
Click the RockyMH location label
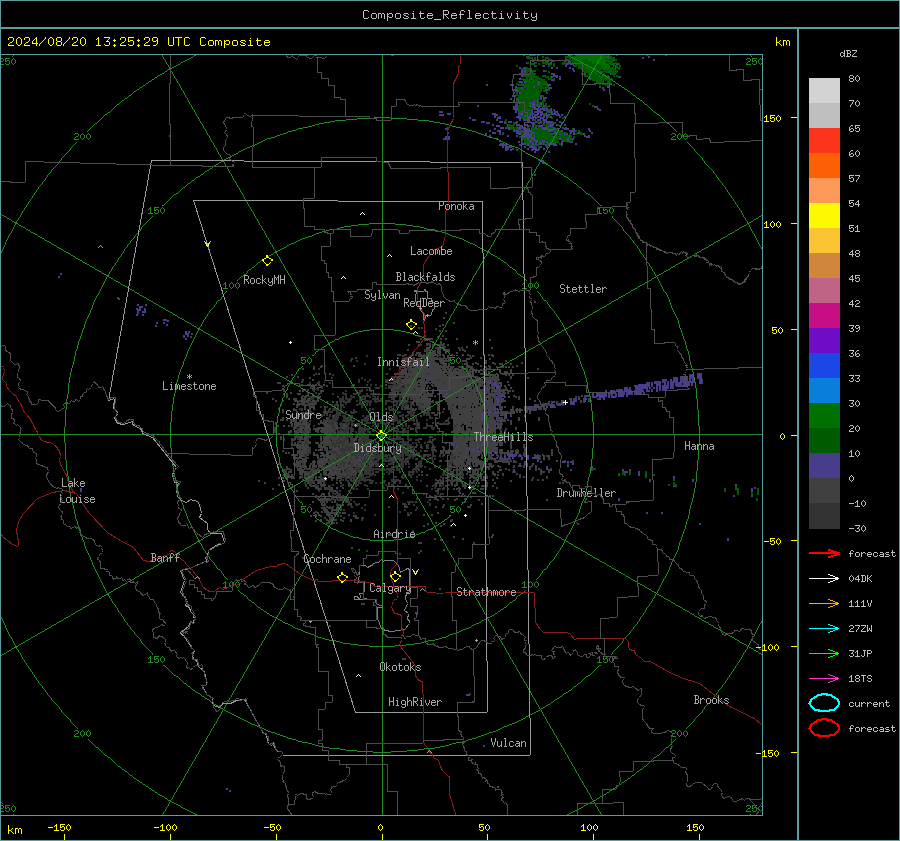264,280
